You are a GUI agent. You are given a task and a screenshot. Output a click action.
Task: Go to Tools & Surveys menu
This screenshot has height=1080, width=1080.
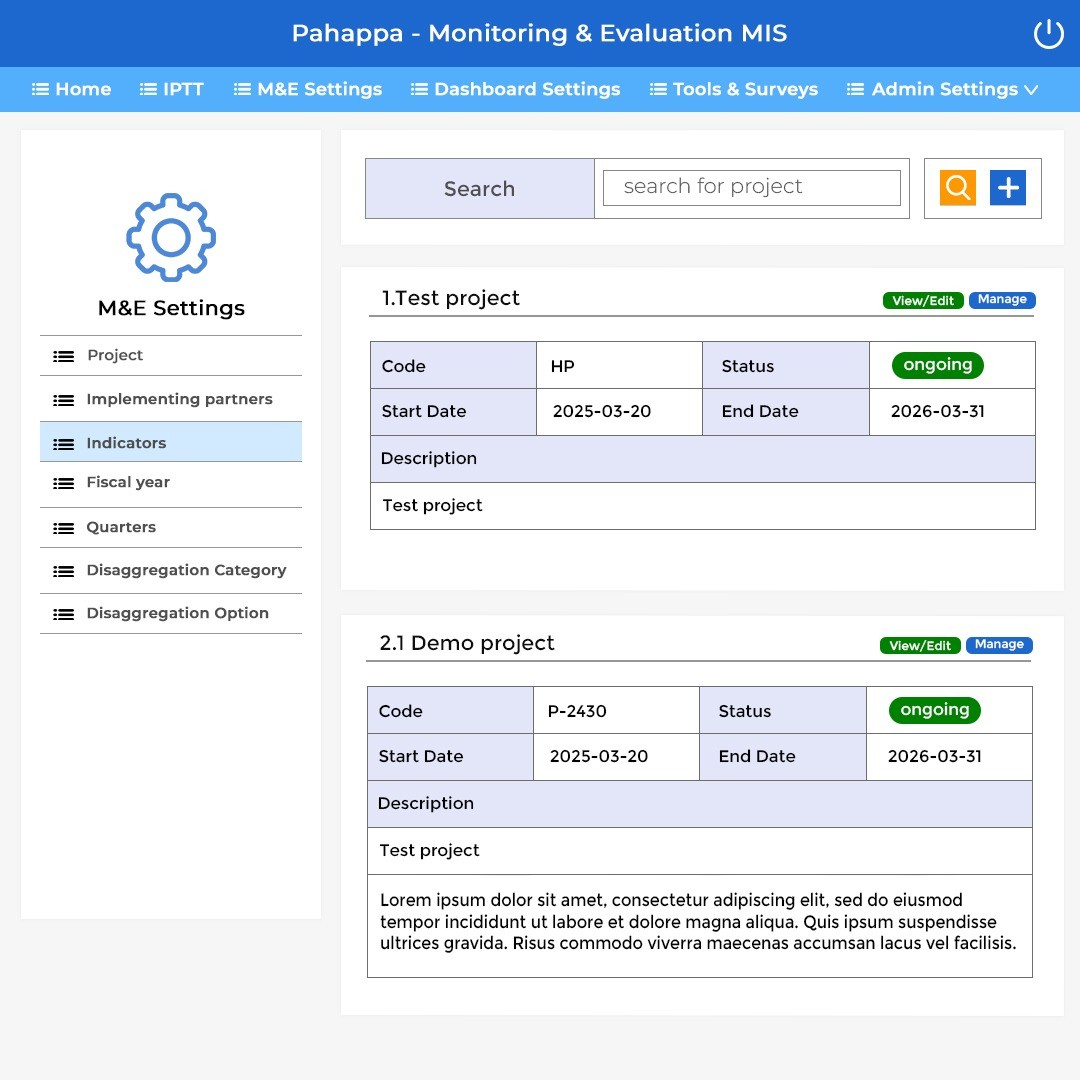click(734, 89)
